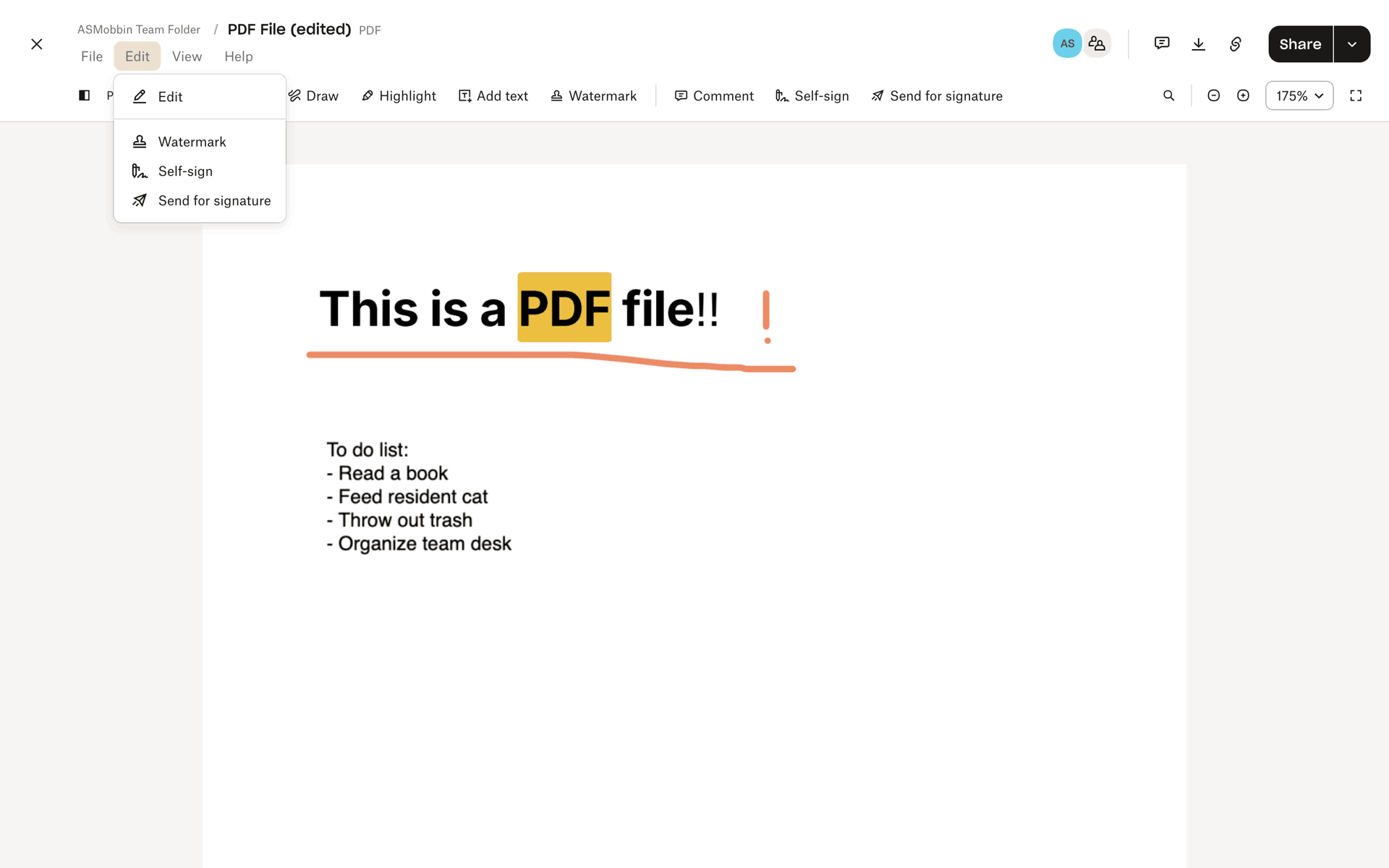Click Send for signature in the toolbar

pos(937,96)
